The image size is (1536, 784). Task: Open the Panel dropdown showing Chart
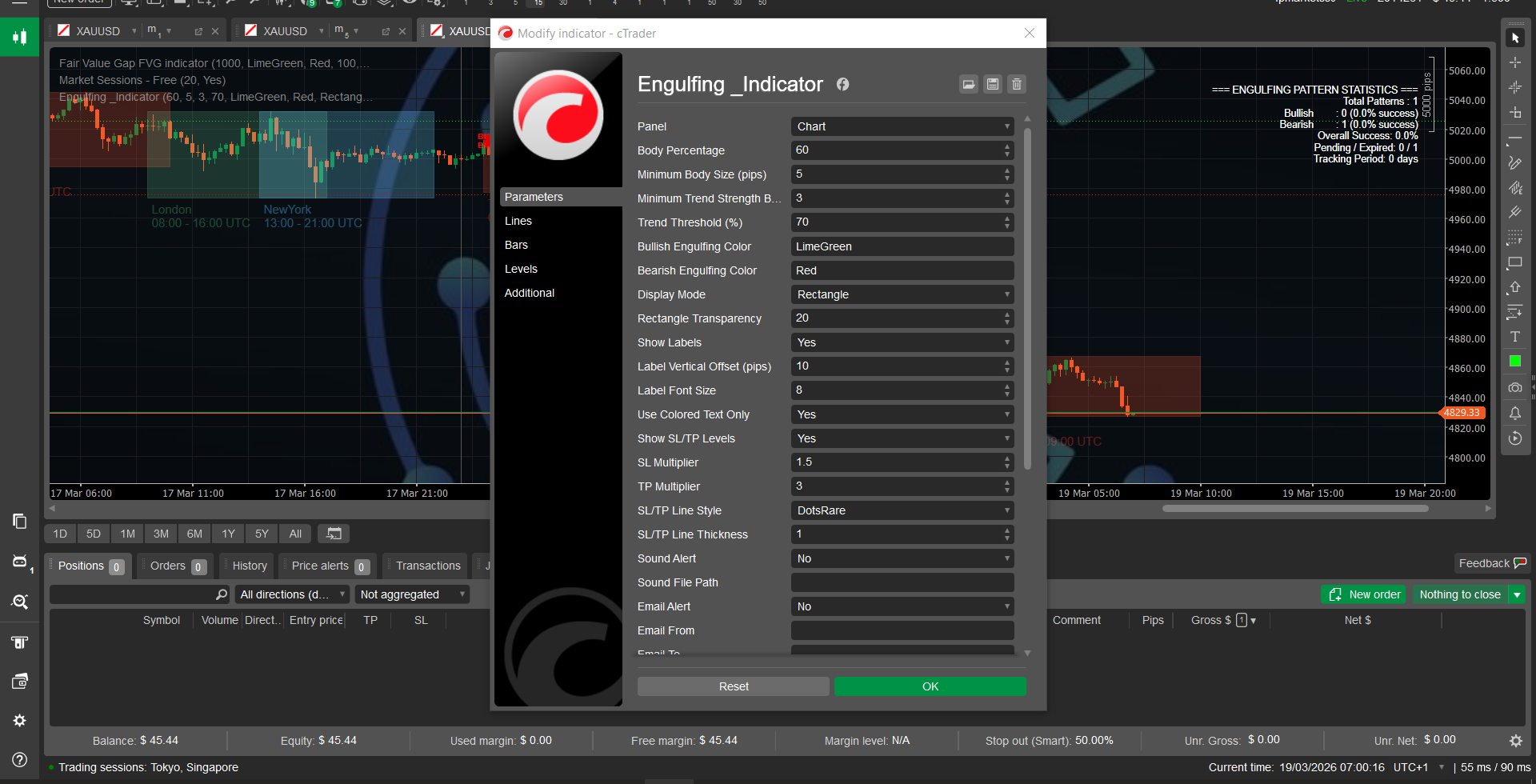pos(902,126)
